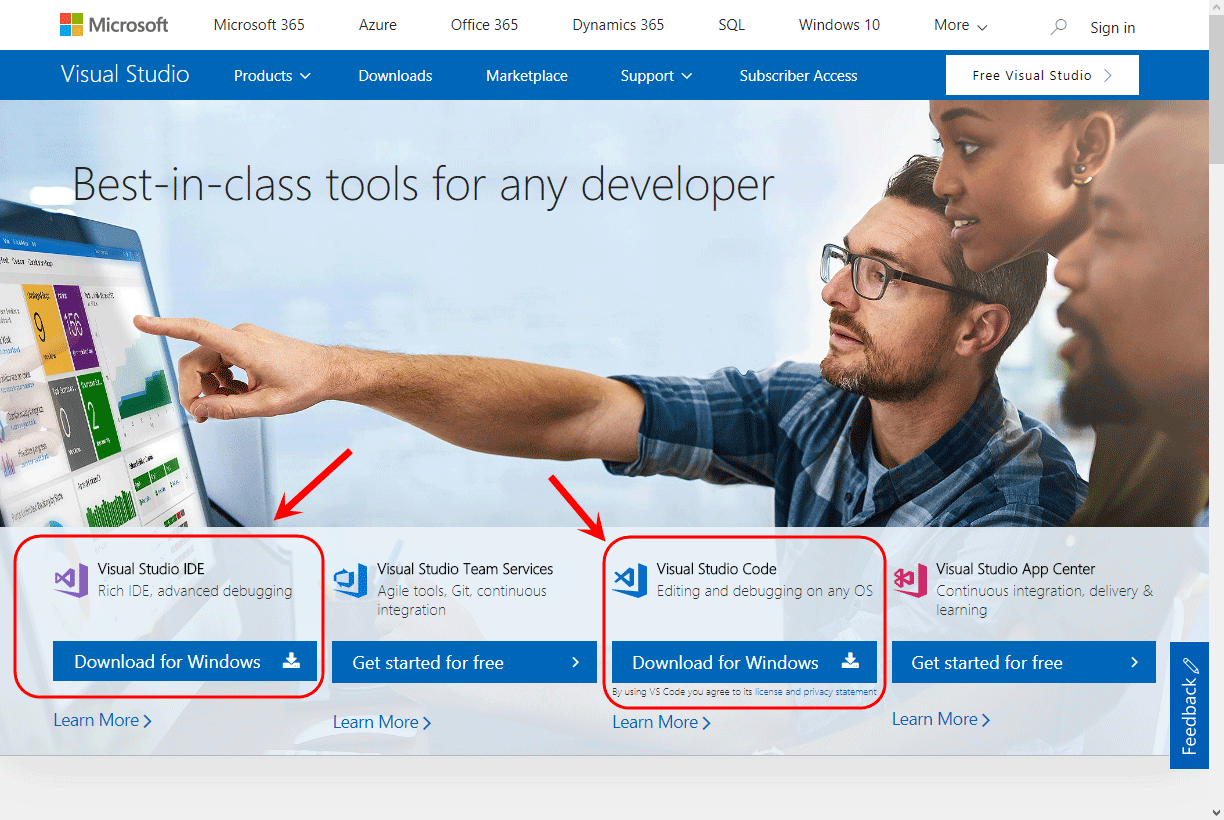Learn More about Visual Studio IDE
The height and width of the screenshot is (820, 1224).
[102, 720]
